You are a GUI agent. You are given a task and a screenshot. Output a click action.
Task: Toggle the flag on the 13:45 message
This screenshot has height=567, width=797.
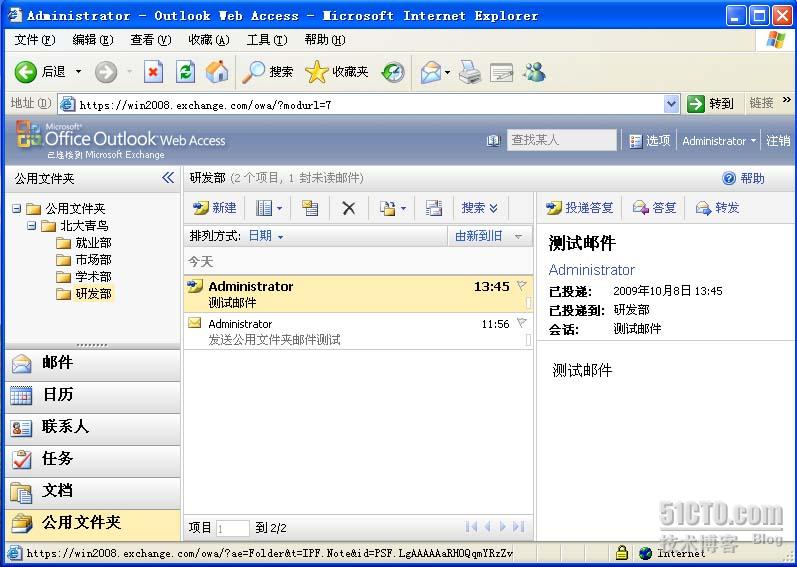[522, 286]
